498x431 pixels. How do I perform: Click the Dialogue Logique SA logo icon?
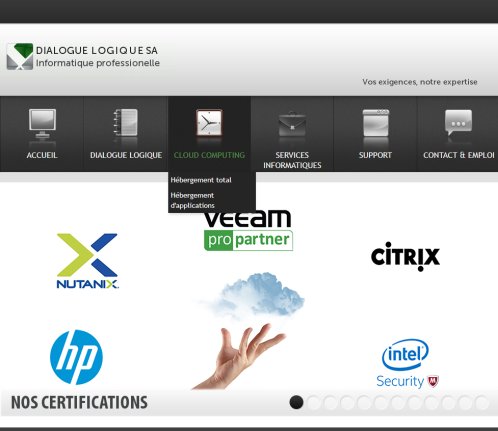point(20,56)
